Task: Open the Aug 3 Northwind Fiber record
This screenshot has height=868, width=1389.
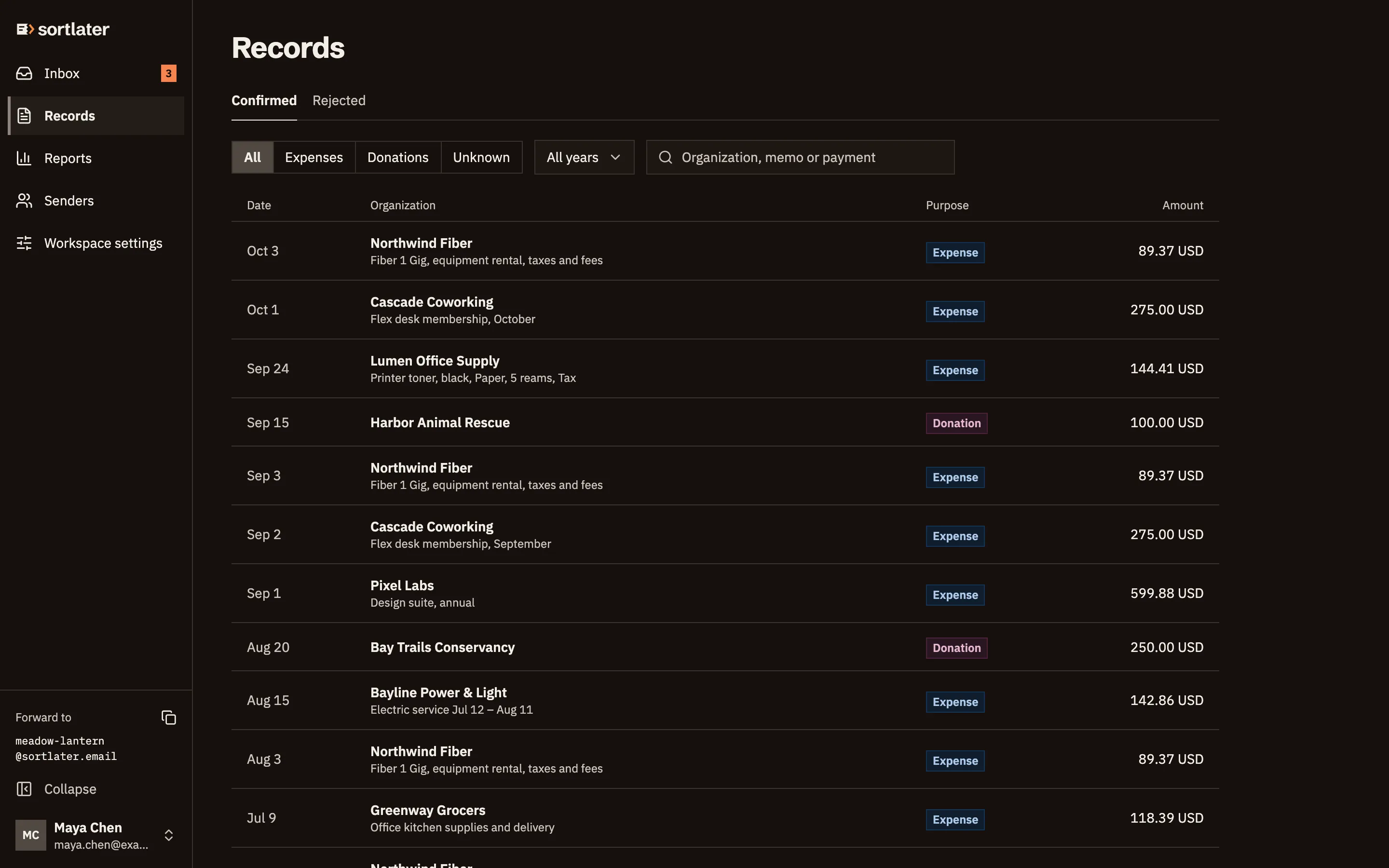Action: pyautogui.click(x=725, y=759)
